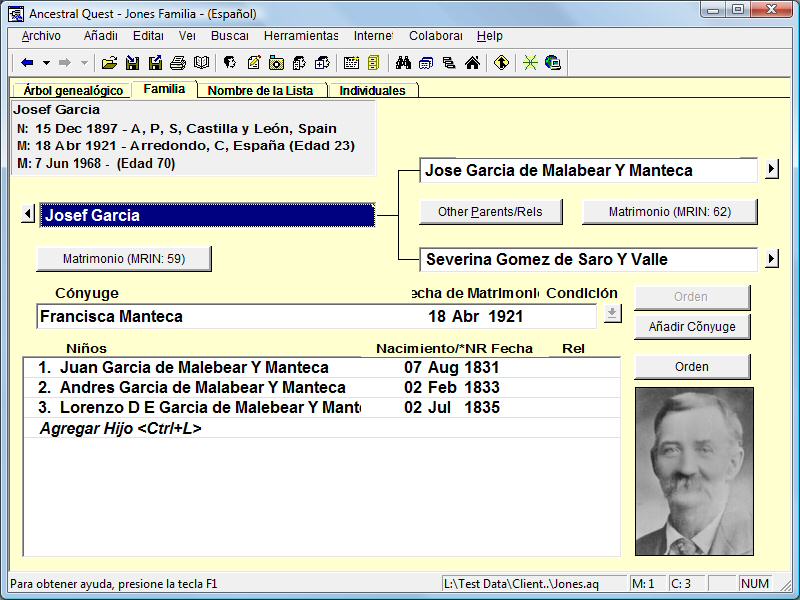Click the camera toolbar icon
800x600 pixels.
coord(276,63)
